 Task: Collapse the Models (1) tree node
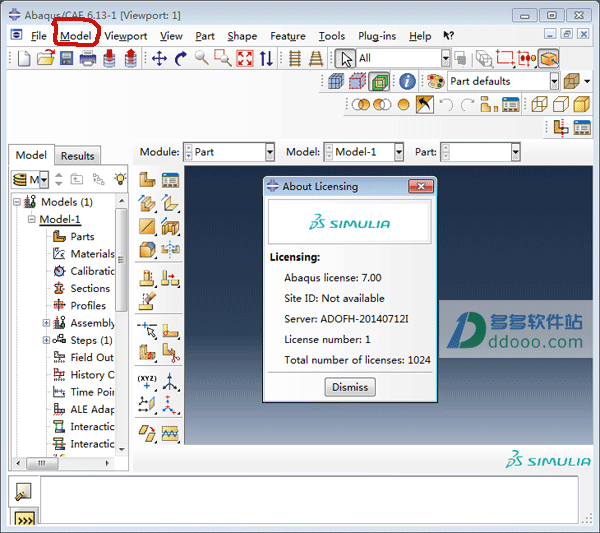17,202
